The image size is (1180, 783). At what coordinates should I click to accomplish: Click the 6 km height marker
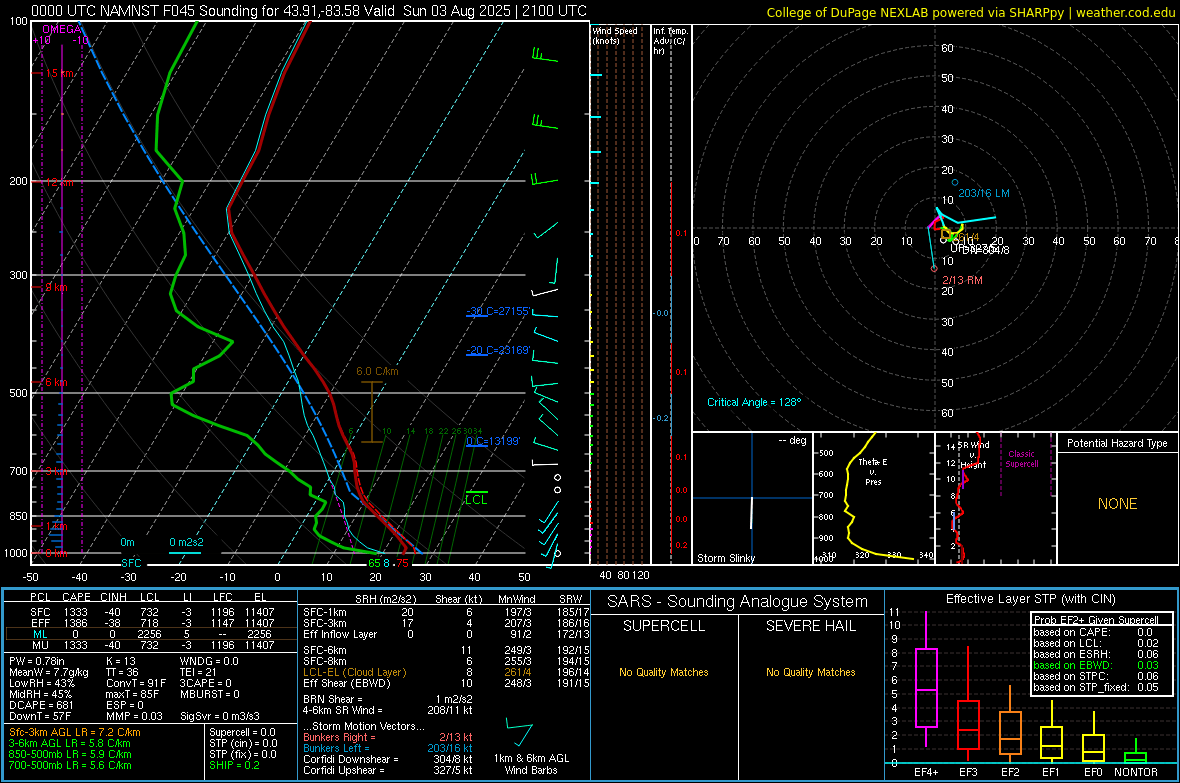56,382
